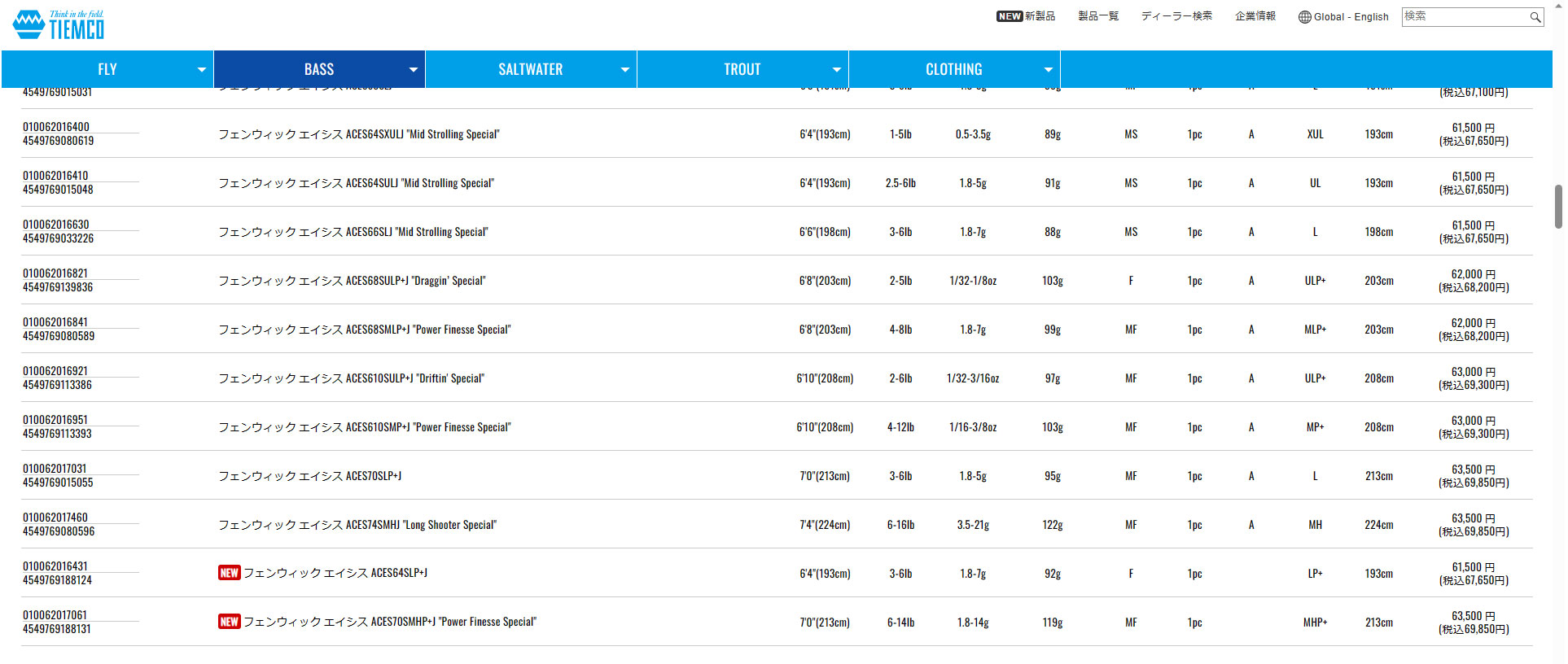Click product code 010062017031
Viewport: 1568px width, 664px height.
(55, 469)
